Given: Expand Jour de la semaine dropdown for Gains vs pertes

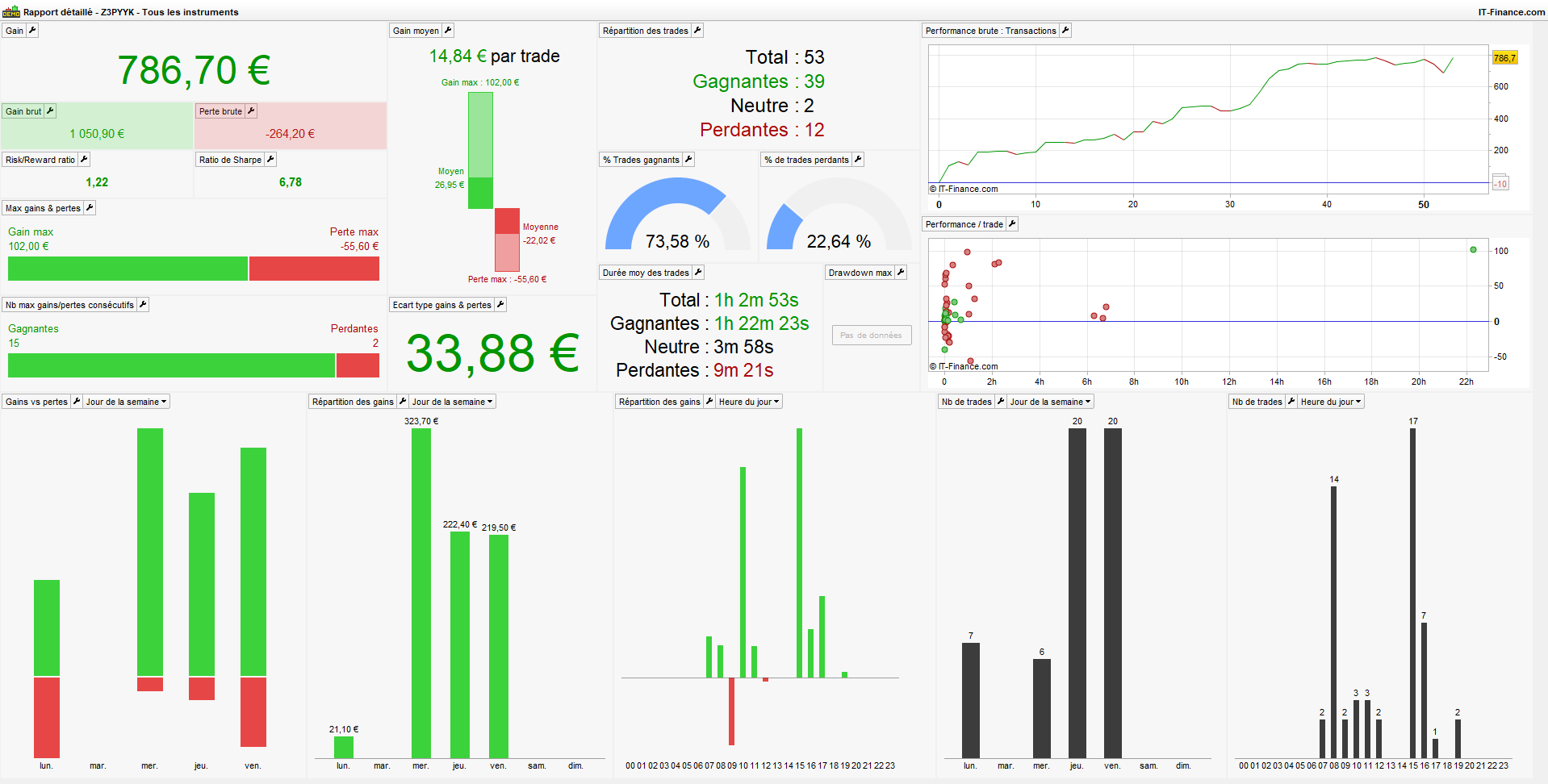Looking at the screenshot, I should point(127,402).
